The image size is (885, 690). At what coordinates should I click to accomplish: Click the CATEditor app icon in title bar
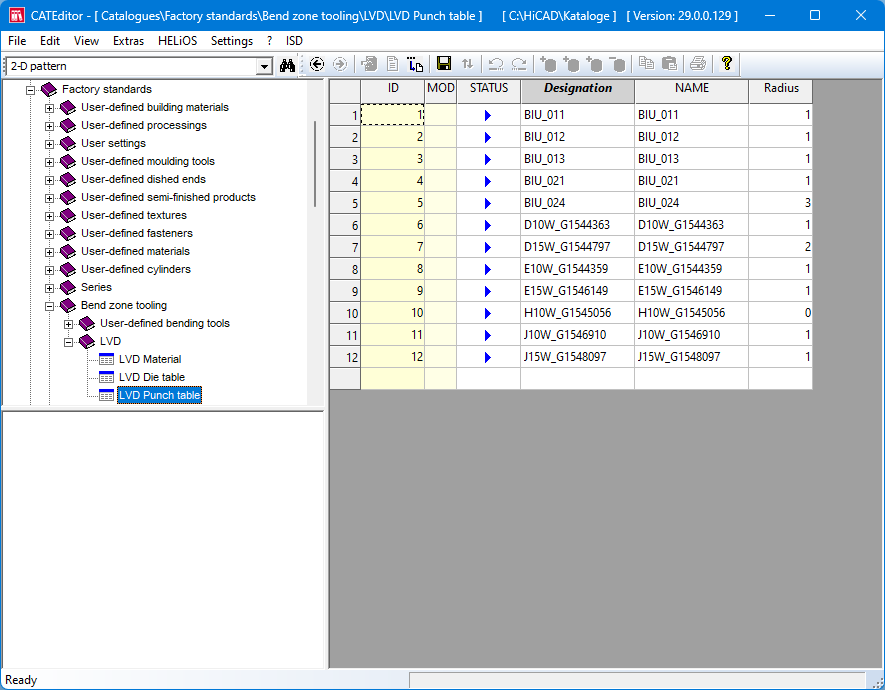(17, 15)
